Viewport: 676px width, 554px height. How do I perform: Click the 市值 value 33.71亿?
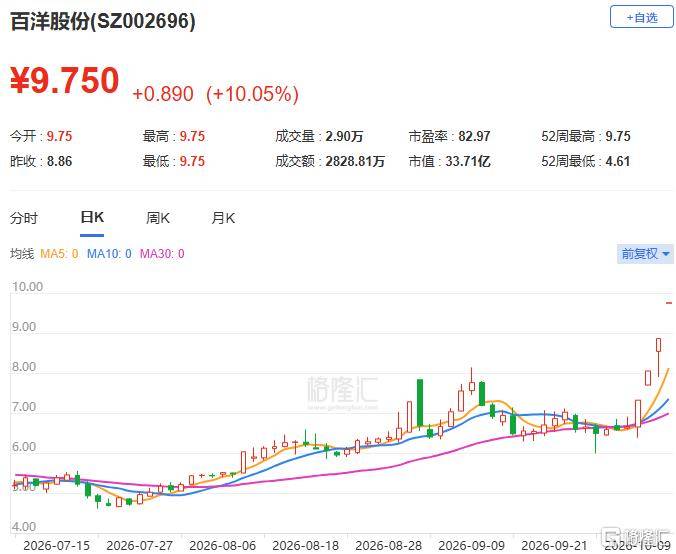[468, 161]
